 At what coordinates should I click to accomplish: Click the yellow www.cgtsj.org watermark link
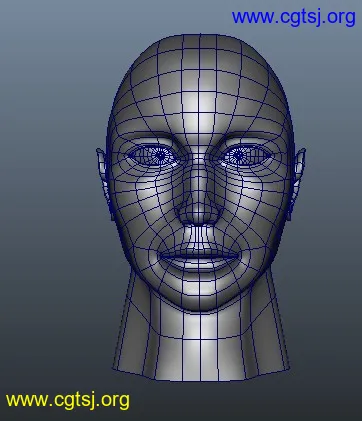[68, 400]
